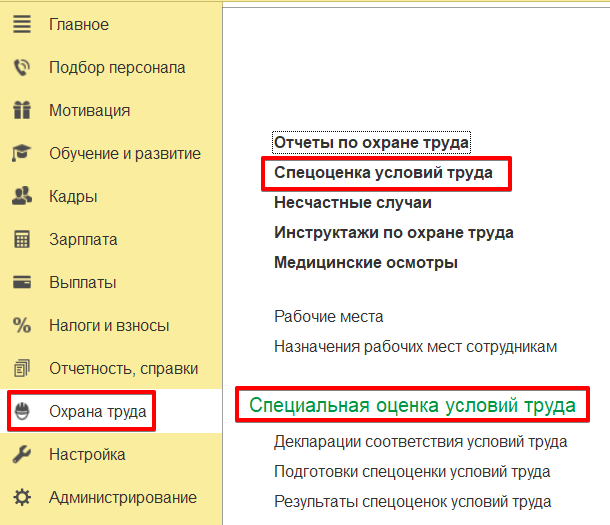
Task: Open Обучение и развитие section
Action: (x=125, y=154)
